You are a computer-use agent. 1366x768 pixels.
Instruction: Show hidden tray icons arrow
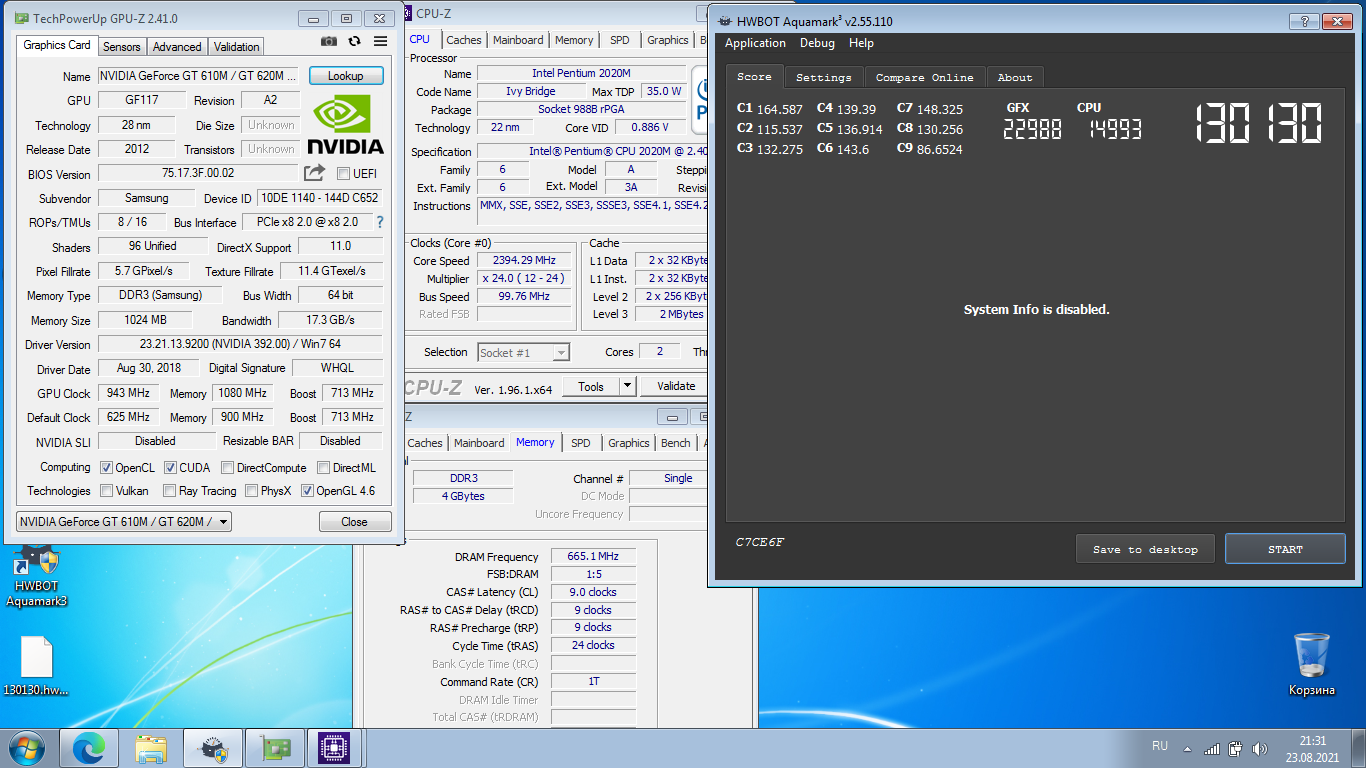tap(1187, 748)
